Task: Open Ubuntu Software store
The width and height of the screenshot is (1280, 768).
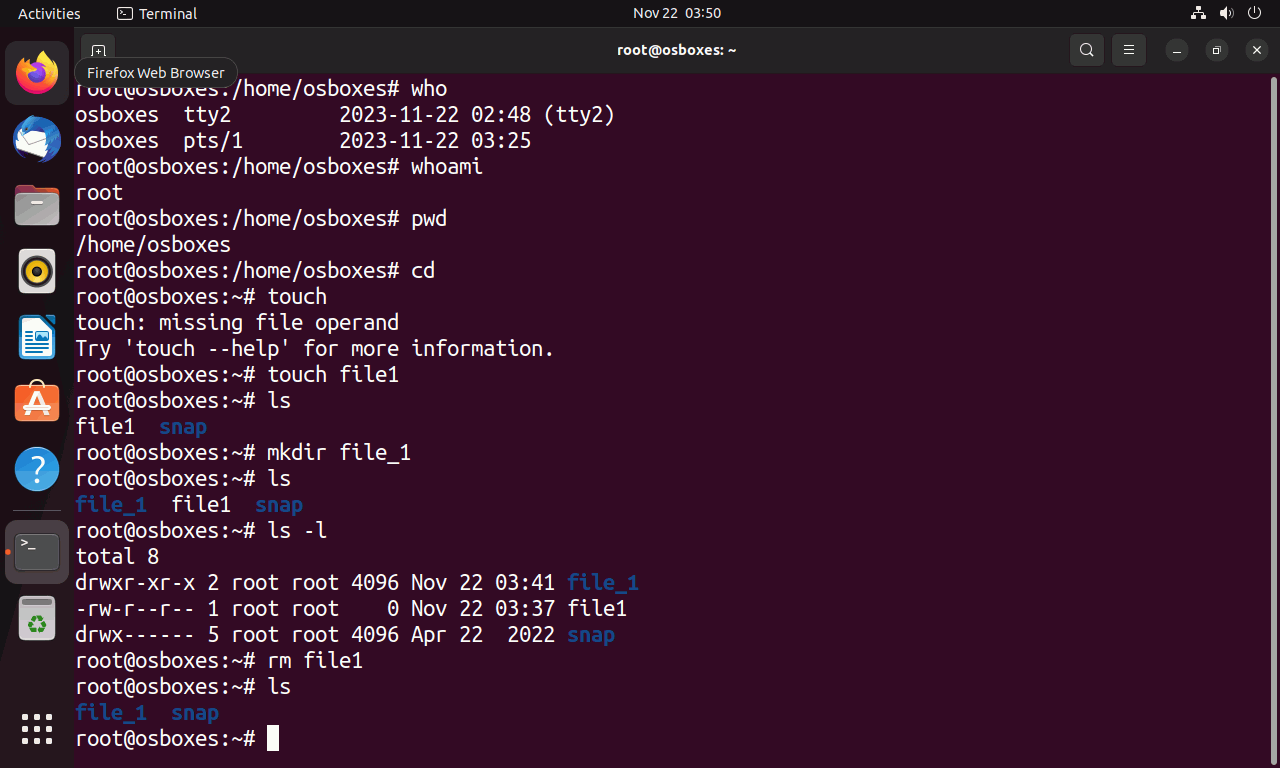Action: 37,403
